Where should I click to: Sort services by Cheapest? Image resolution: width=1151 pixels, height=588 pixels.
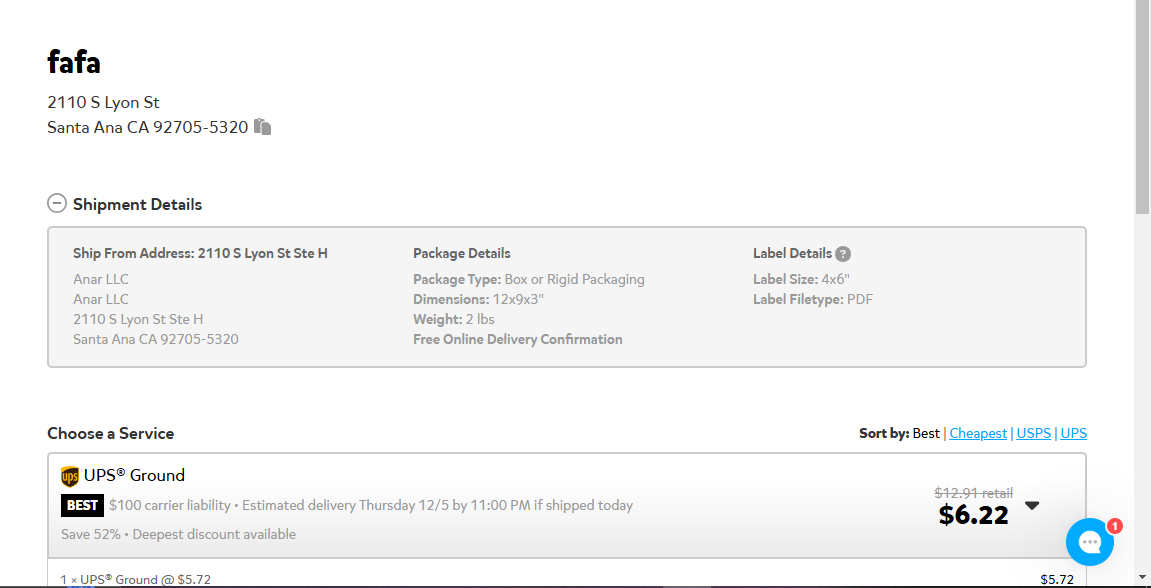[x=978, y=433]
